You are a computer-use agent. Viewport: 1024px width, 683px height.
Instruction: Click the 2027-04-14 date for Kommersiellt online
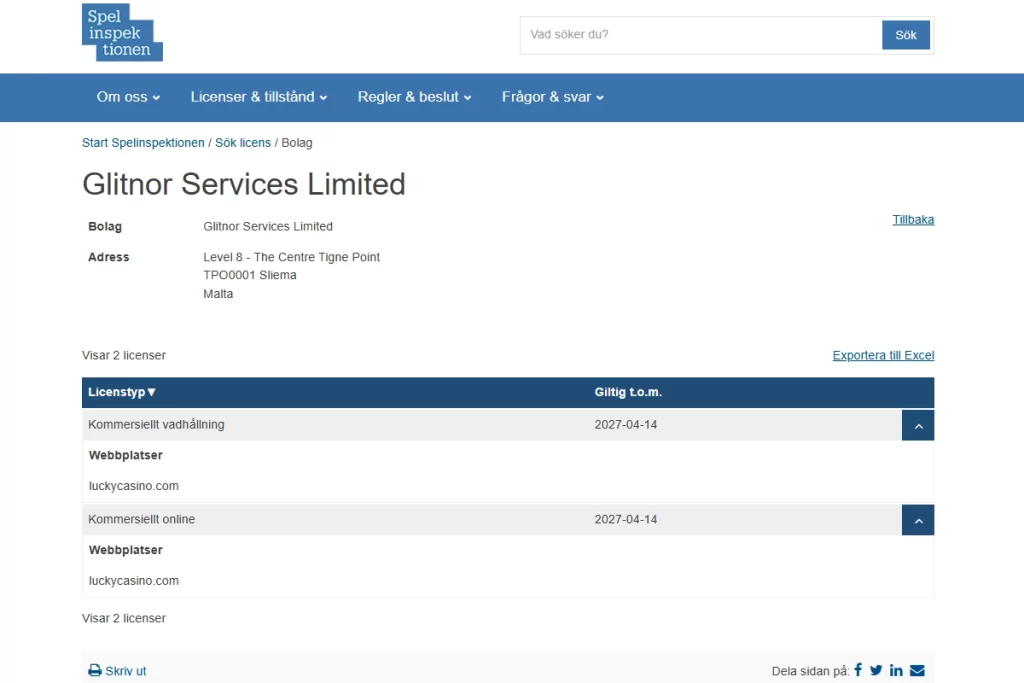[626, 519]
